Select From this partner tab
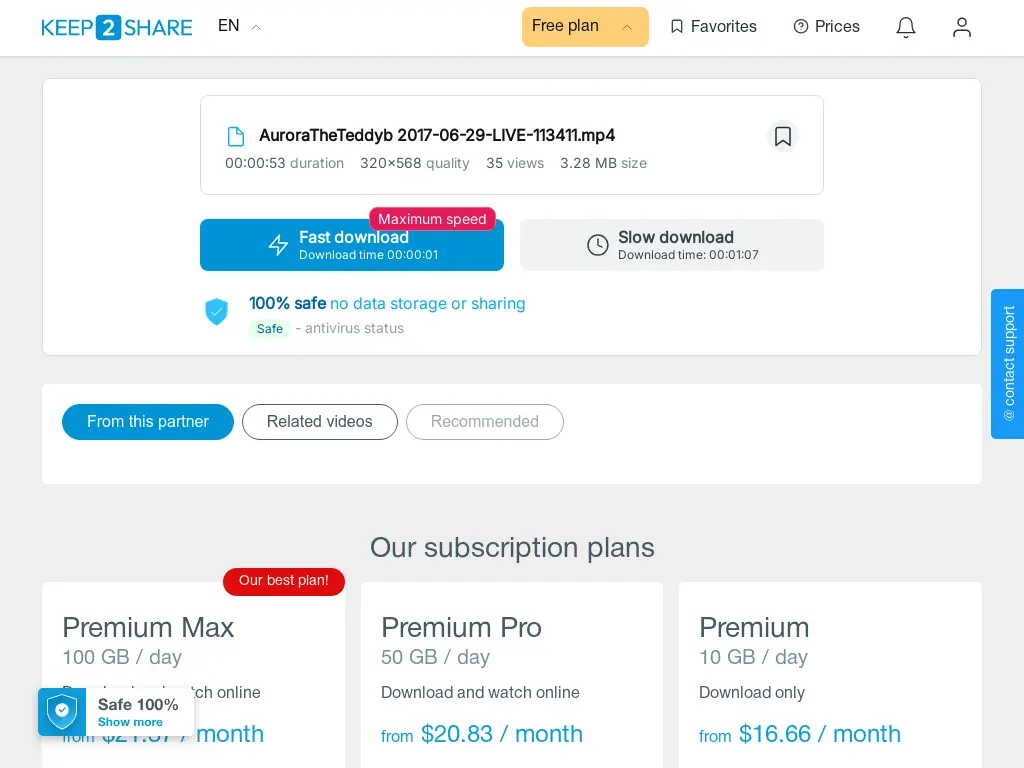 coord(148,422)
